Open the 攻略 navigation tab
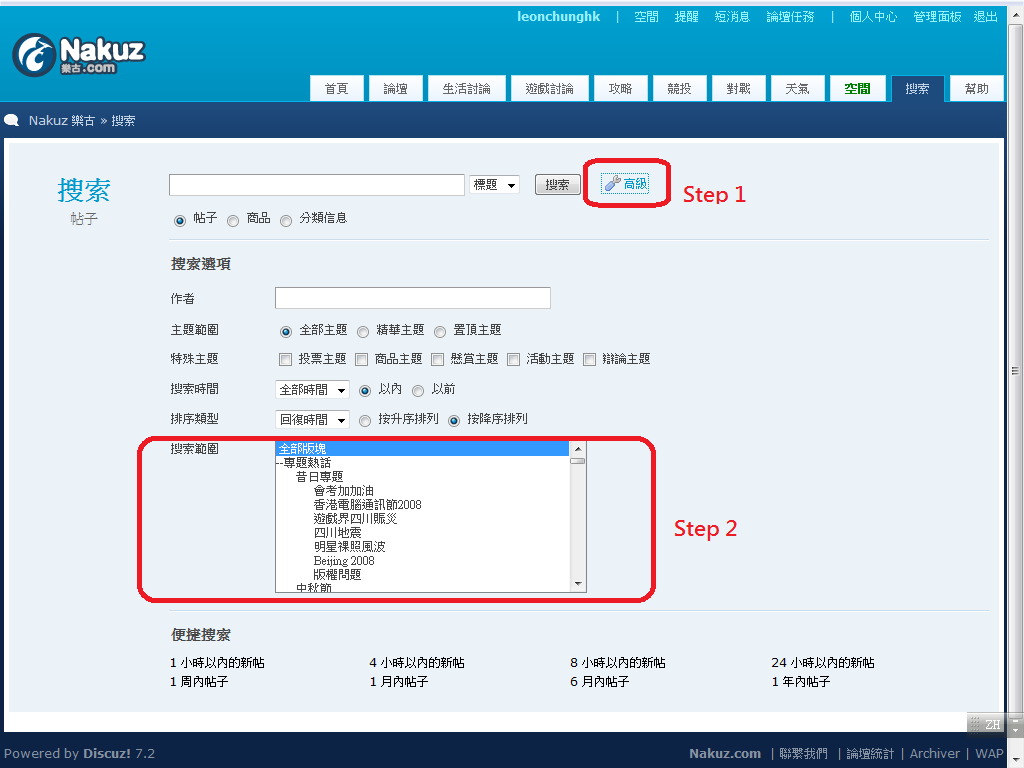Viewport: 1024px width, 768px height. (x=620, y=89)
